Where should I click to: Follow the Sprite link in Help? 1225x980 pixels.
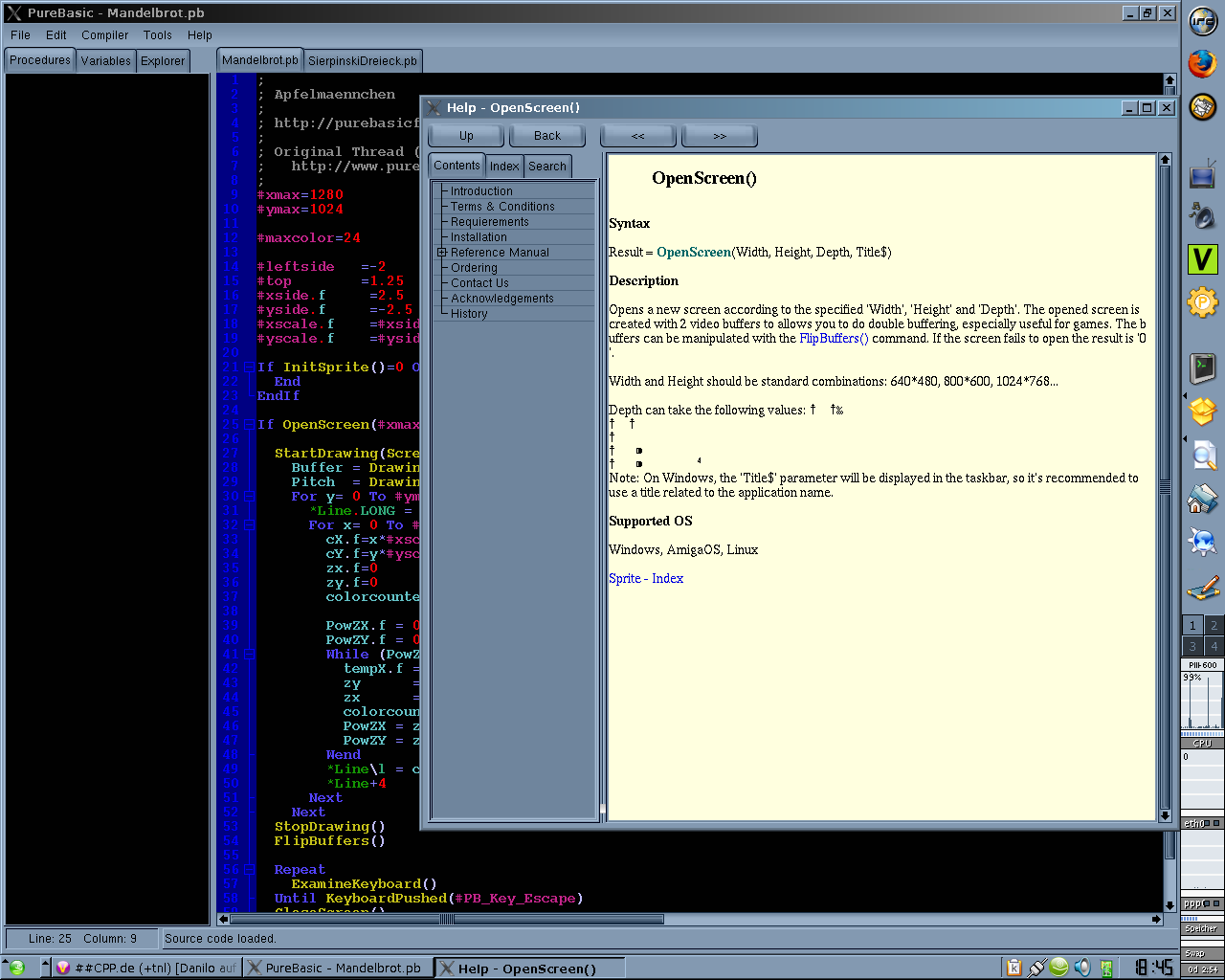click(625, 579)
